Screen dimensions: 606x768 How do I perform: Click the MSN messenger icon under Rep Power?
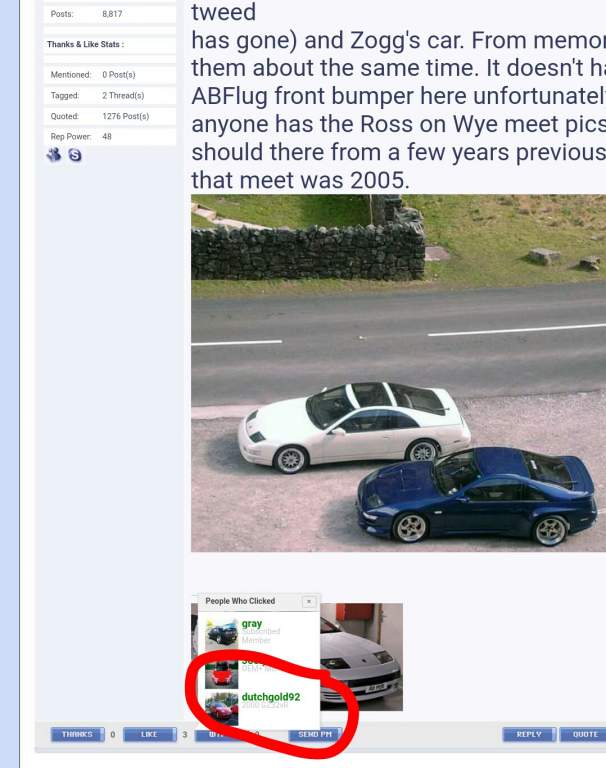[x=54, y=155]
